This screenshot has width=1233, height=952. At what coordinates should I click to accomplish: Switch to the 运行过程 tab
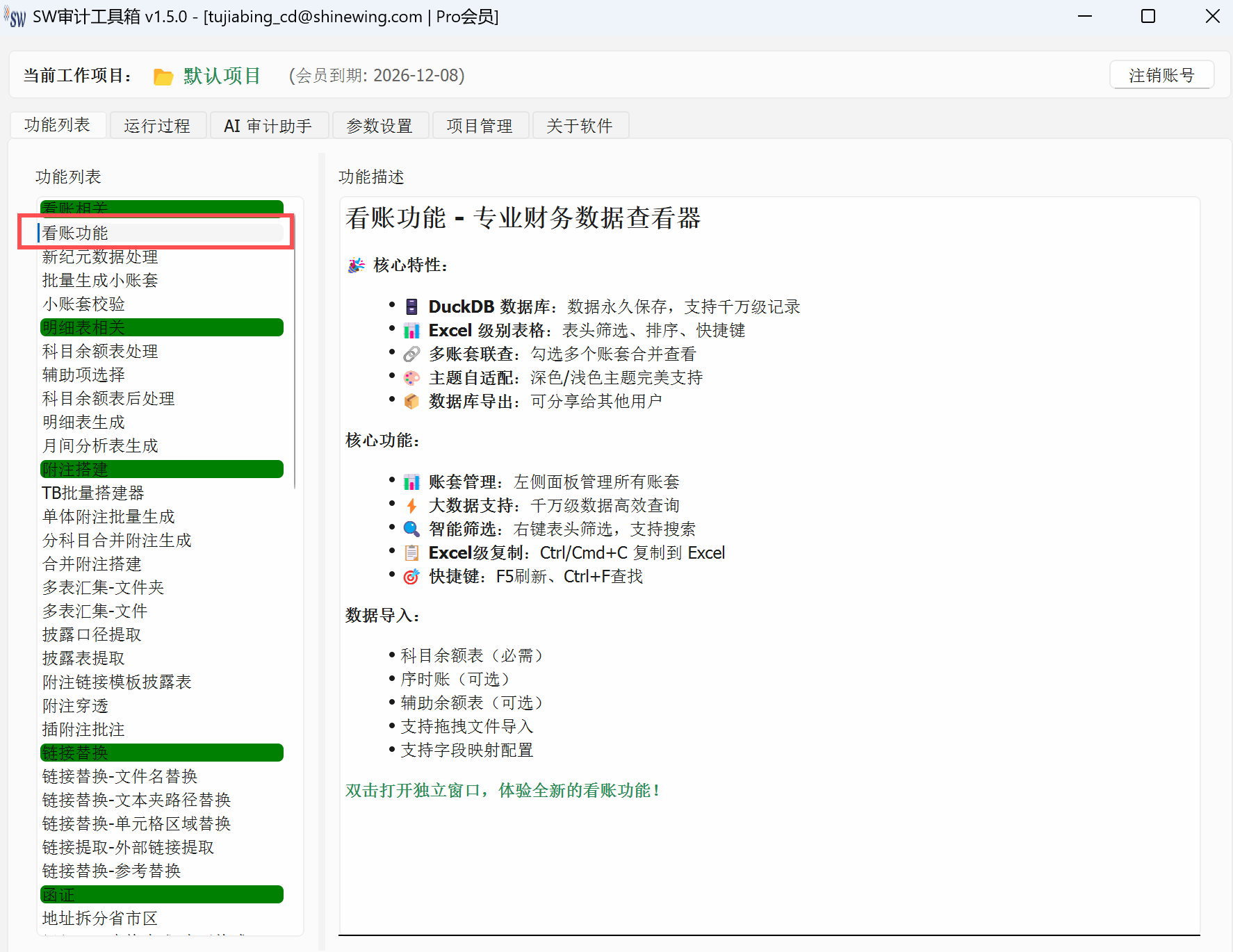pos(157,126)
